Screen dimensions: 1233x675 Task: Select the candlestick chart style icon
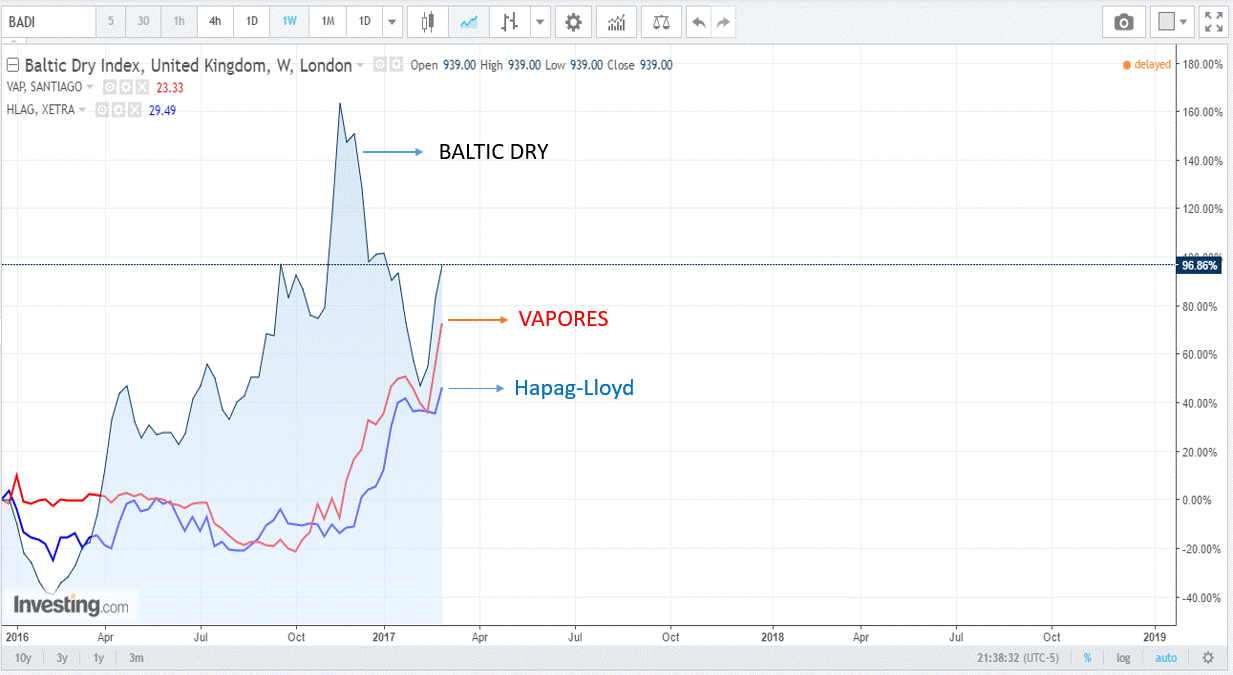(428, 21)
